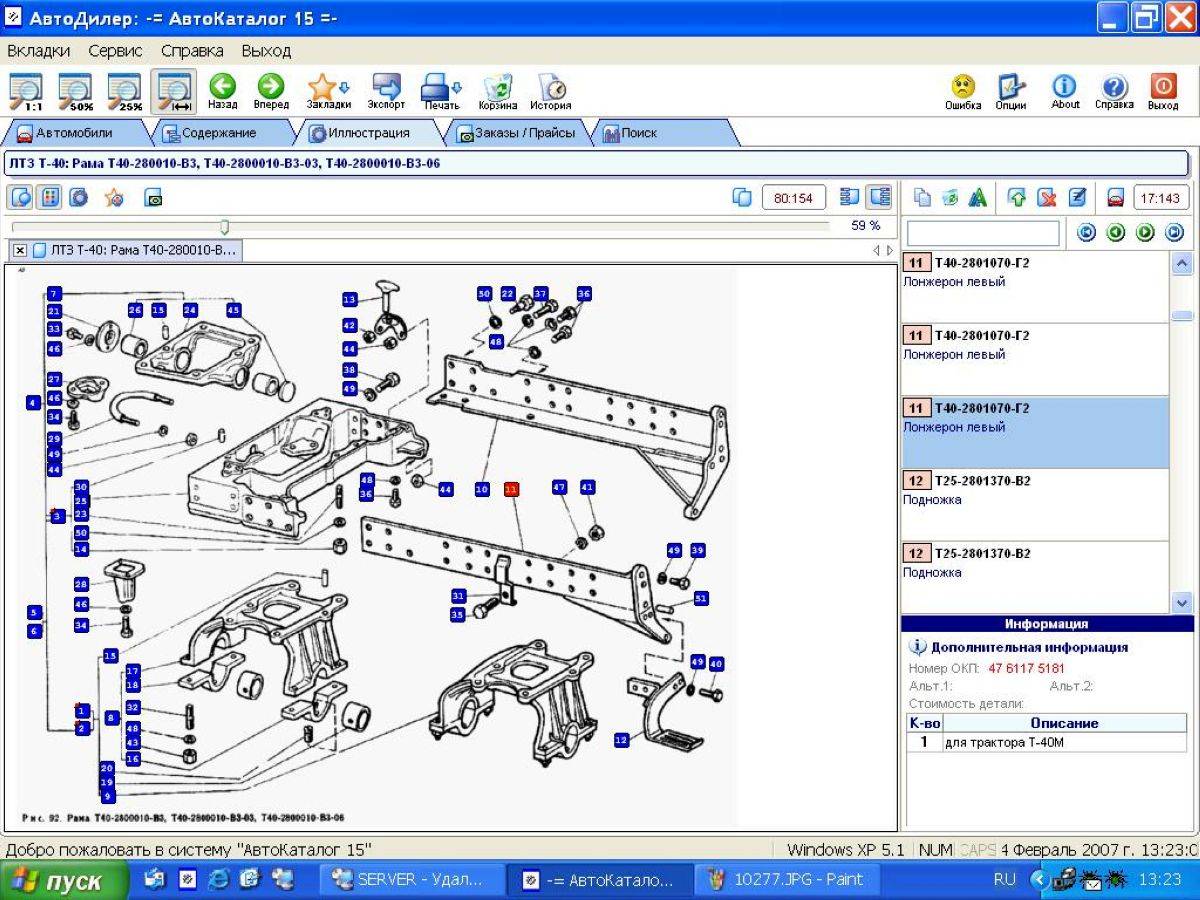Click the Экспорт export icon
The width and height of the screenshot is (1200, 900).
click(x=386, y=91)
